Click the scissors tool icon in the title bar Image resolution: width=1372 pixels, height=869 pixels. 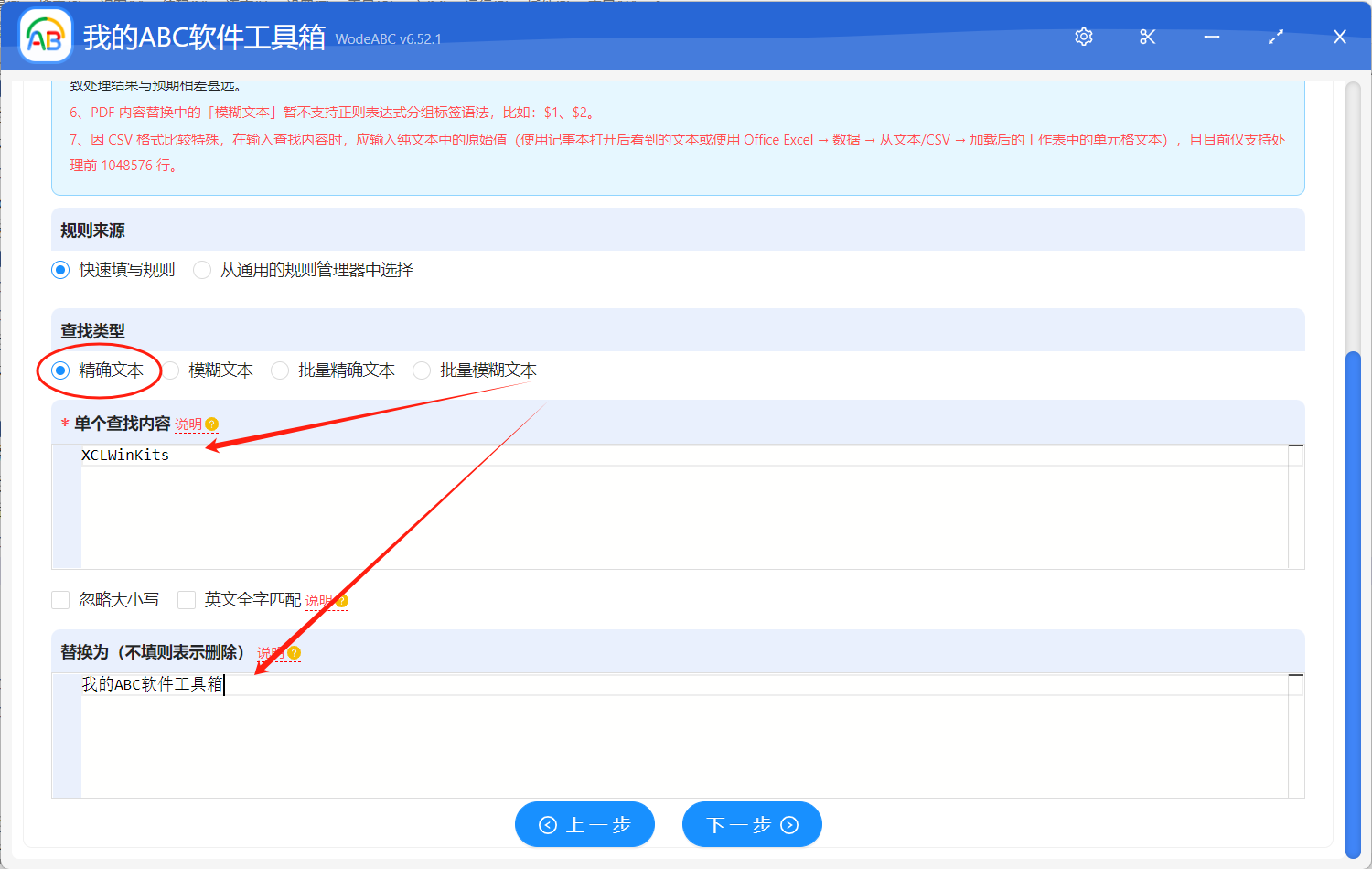[x=1147, y=37]
